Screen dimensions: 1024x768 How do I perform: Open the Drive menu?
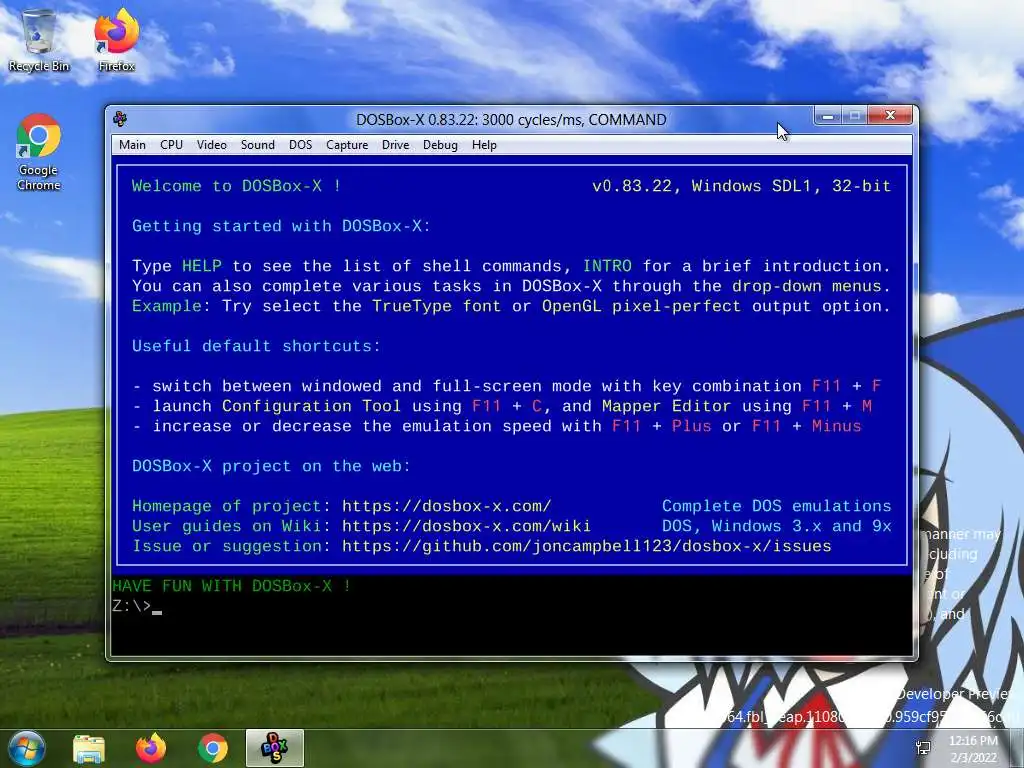pyautogui.click(x=395, y=145)
